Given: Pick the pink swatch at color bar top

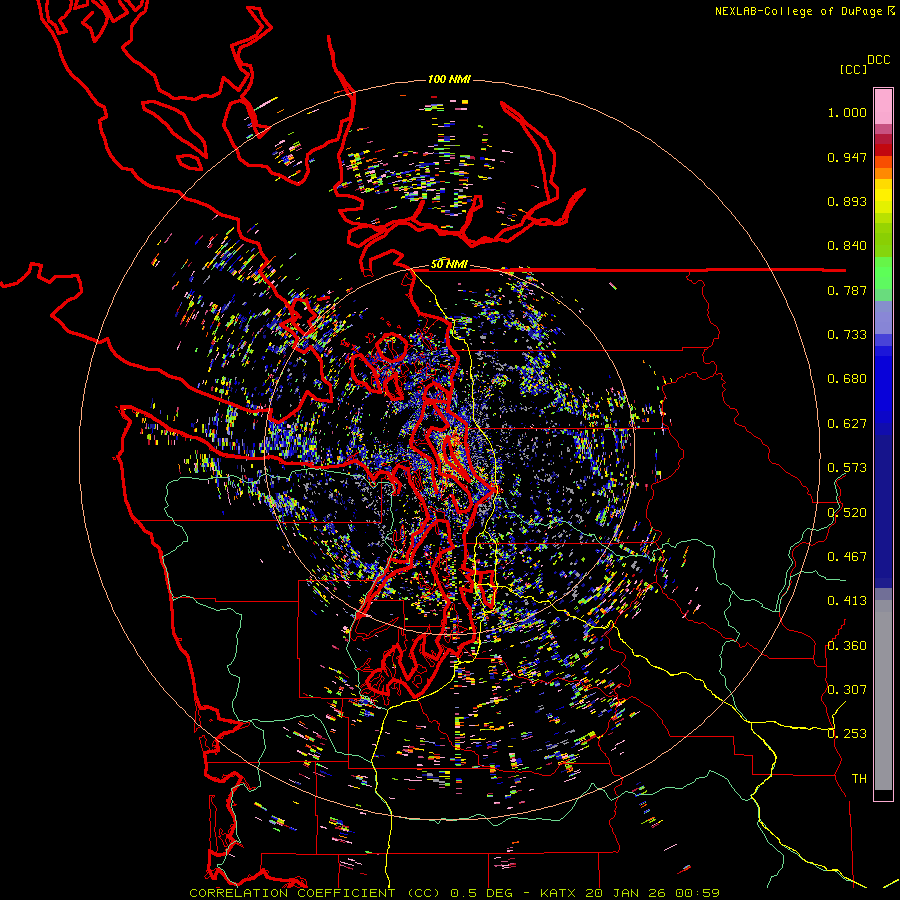Looking at the screenshot, I should click(x=883, y=107).
